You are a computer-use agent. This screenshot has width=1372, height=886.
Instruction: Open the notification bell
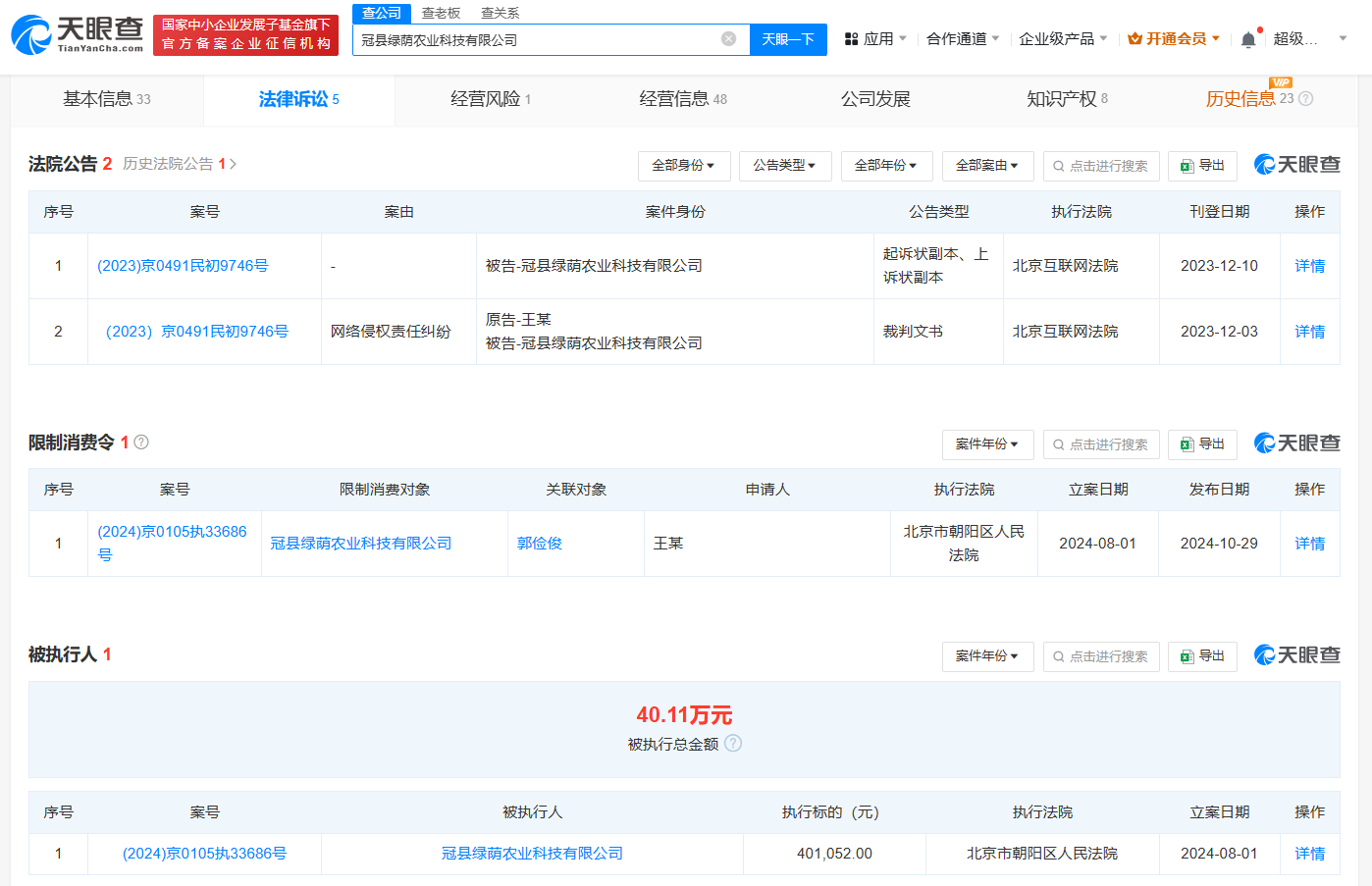1248,39
